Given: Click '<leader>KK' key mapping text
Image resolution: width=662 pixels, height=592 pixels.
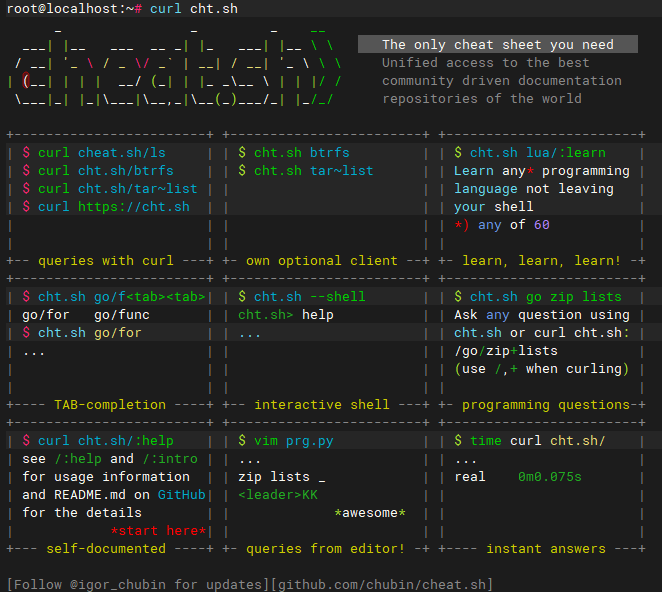Looking at the screenshot, I should [x=278, y=494].
